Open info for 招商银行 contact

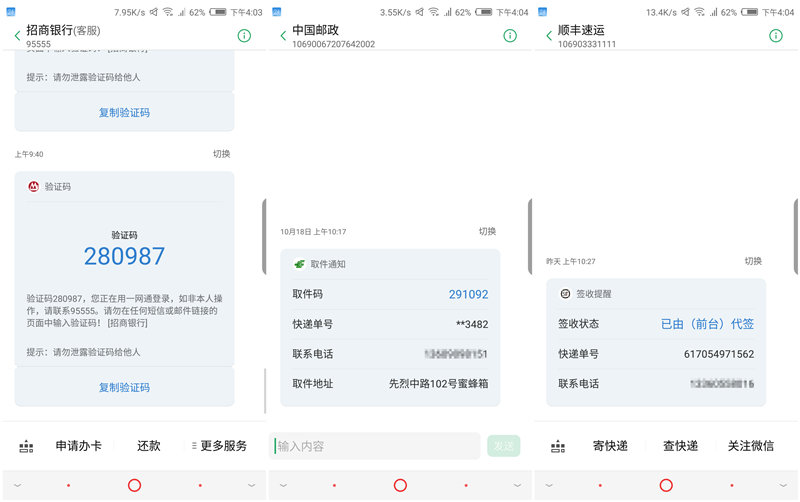tap(244, 35)
